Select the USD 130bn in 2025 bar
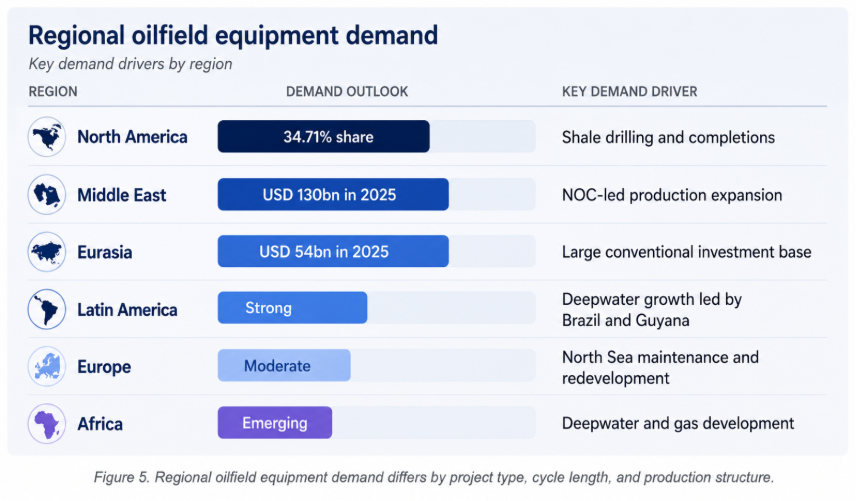 click(333, 195)
